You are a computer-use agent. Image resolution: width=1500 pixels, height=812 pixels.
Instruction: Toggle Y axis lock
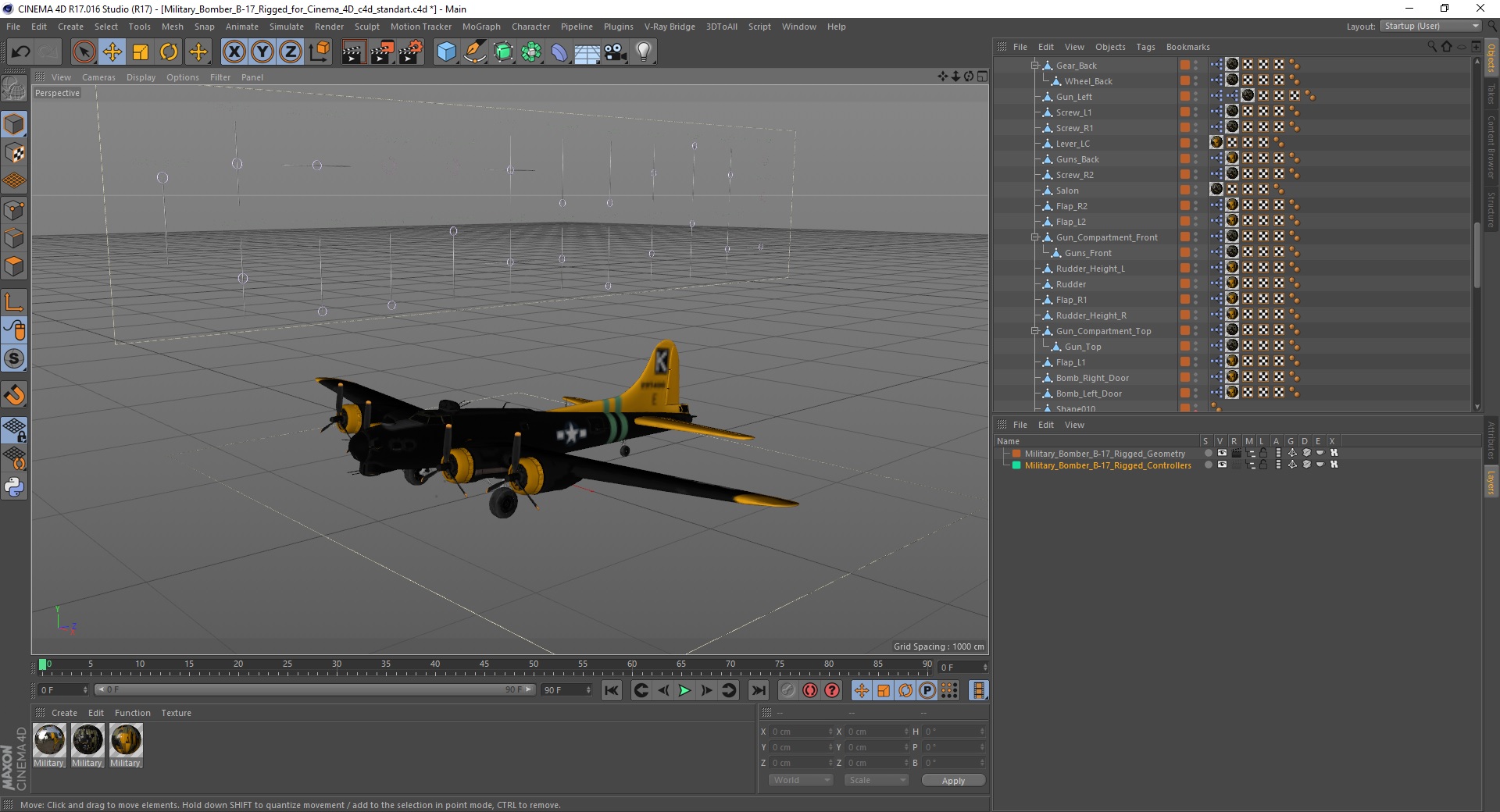coord(262,52)
